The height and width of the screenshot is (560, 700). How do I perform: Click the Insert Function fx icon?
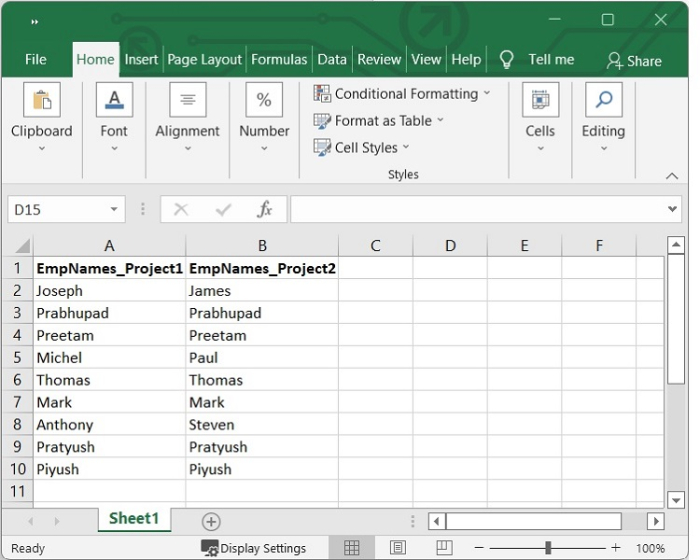pyautogui.click(x=265, y=210)
